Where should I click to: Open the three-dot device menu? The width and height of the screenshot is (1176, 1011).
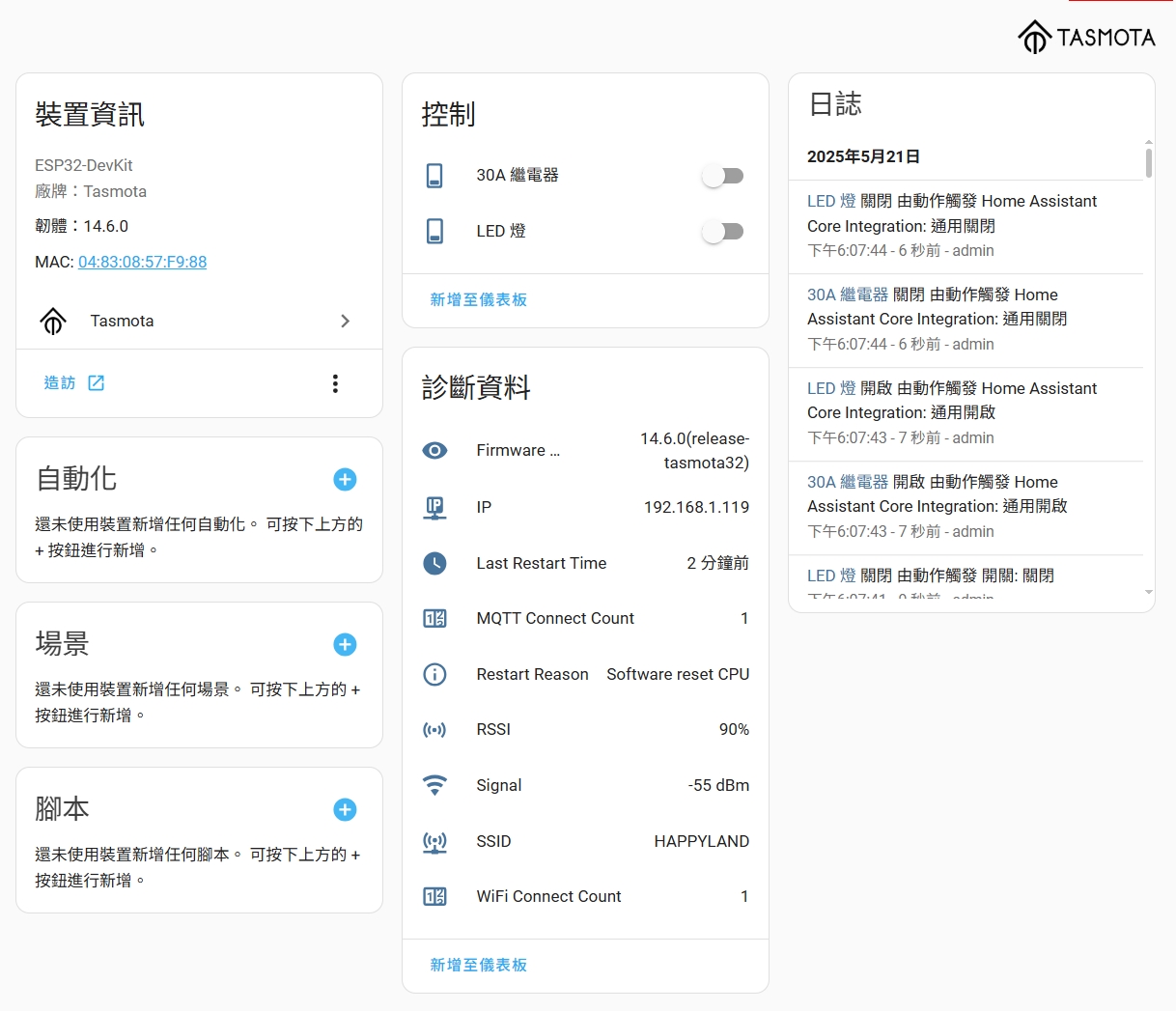335,383
